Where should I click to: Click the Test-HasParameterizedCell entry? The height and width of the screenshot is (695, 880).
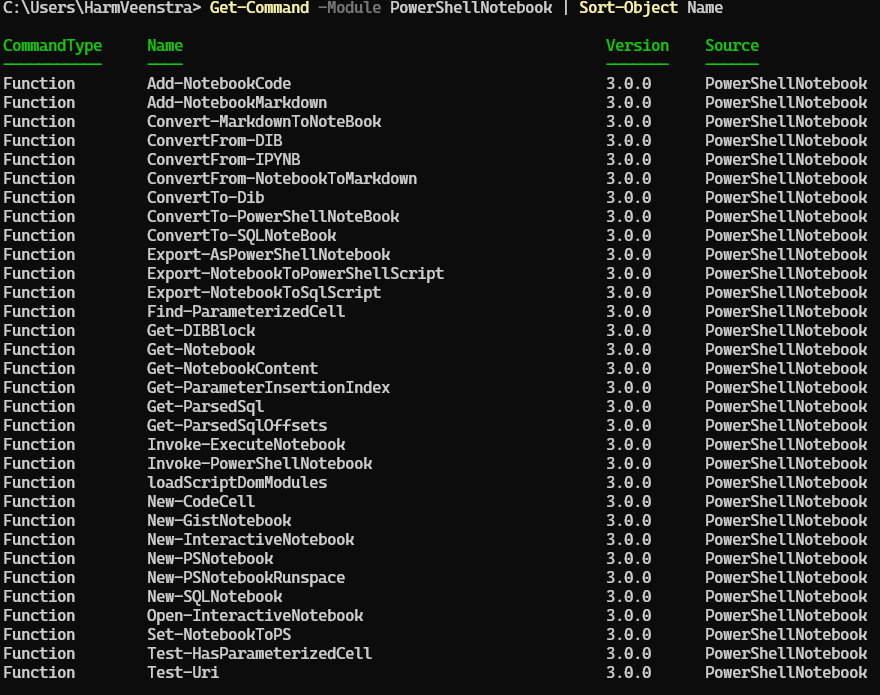point(259,654)
